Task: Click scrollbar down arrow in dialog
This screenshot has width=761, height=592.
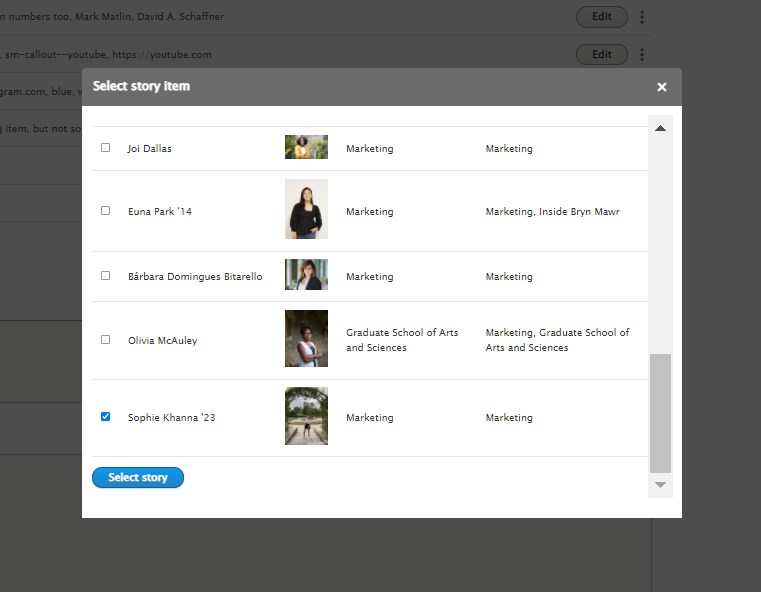Action: click(660, 485)
